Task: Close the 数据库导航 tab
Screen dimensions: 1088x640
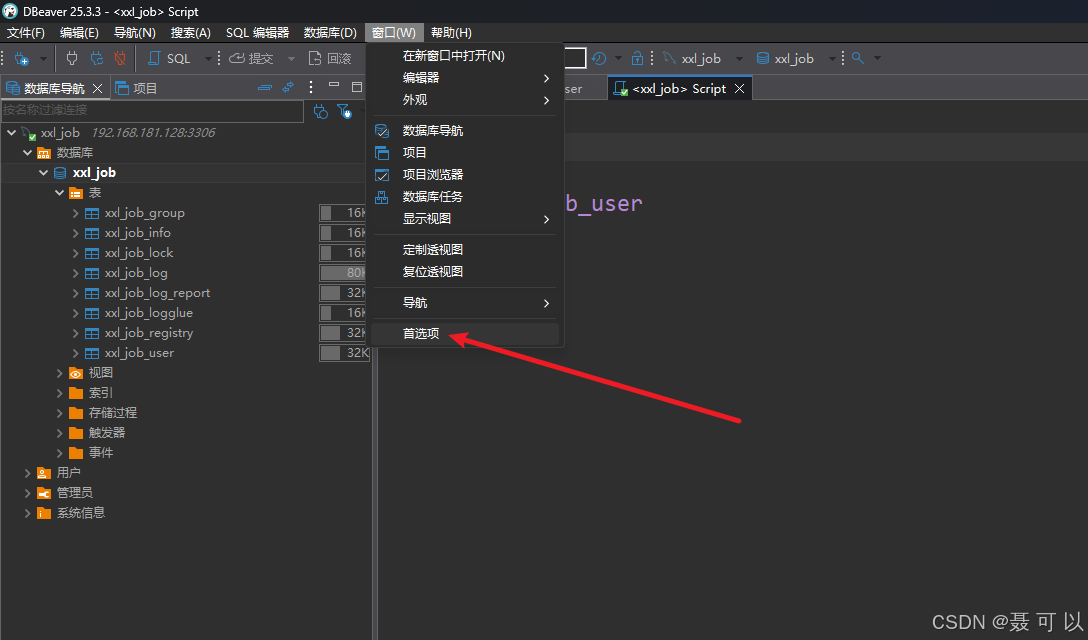Action: (x=97, y=88)
